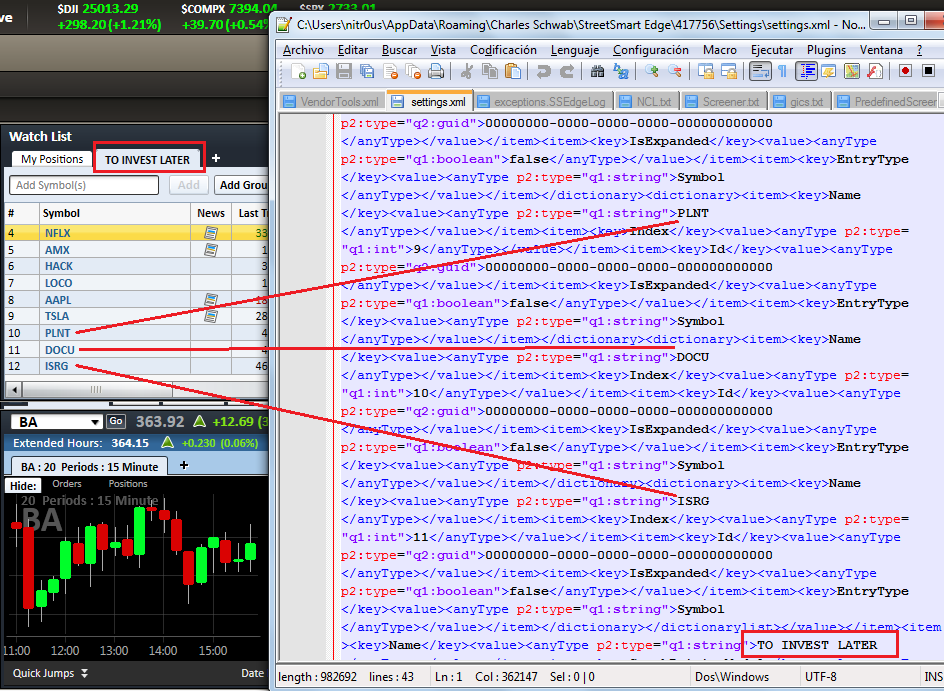The height and width of the screenshot is (691, 944).
Task: Open the Configuración menu
Action: click(651, 50)
